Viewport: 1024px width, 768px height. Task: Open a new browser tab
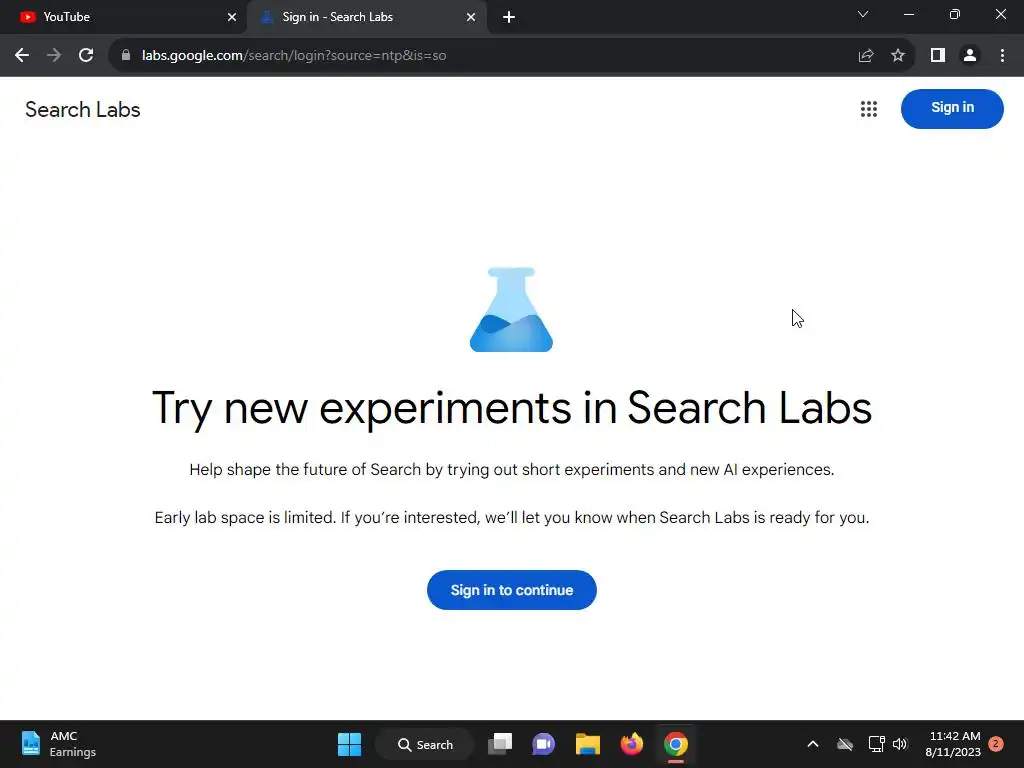[x=509, y=17]
